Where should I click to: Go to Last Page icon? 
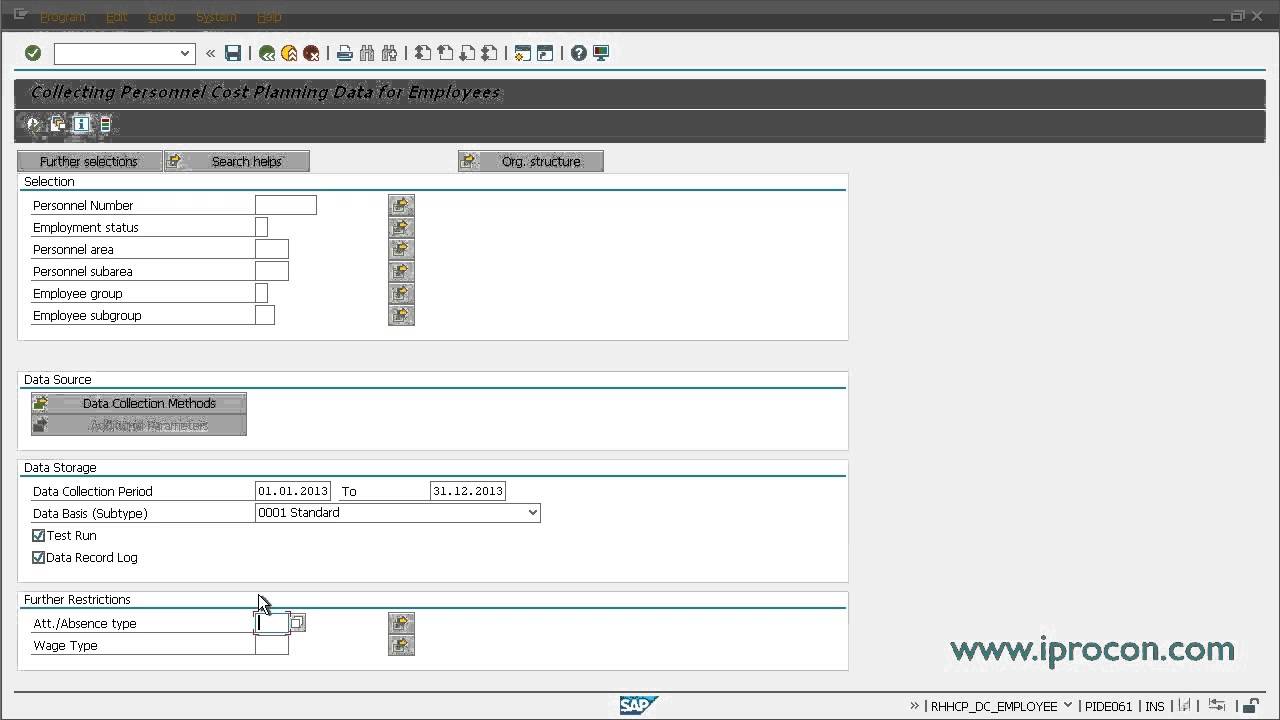click(489, 53)
